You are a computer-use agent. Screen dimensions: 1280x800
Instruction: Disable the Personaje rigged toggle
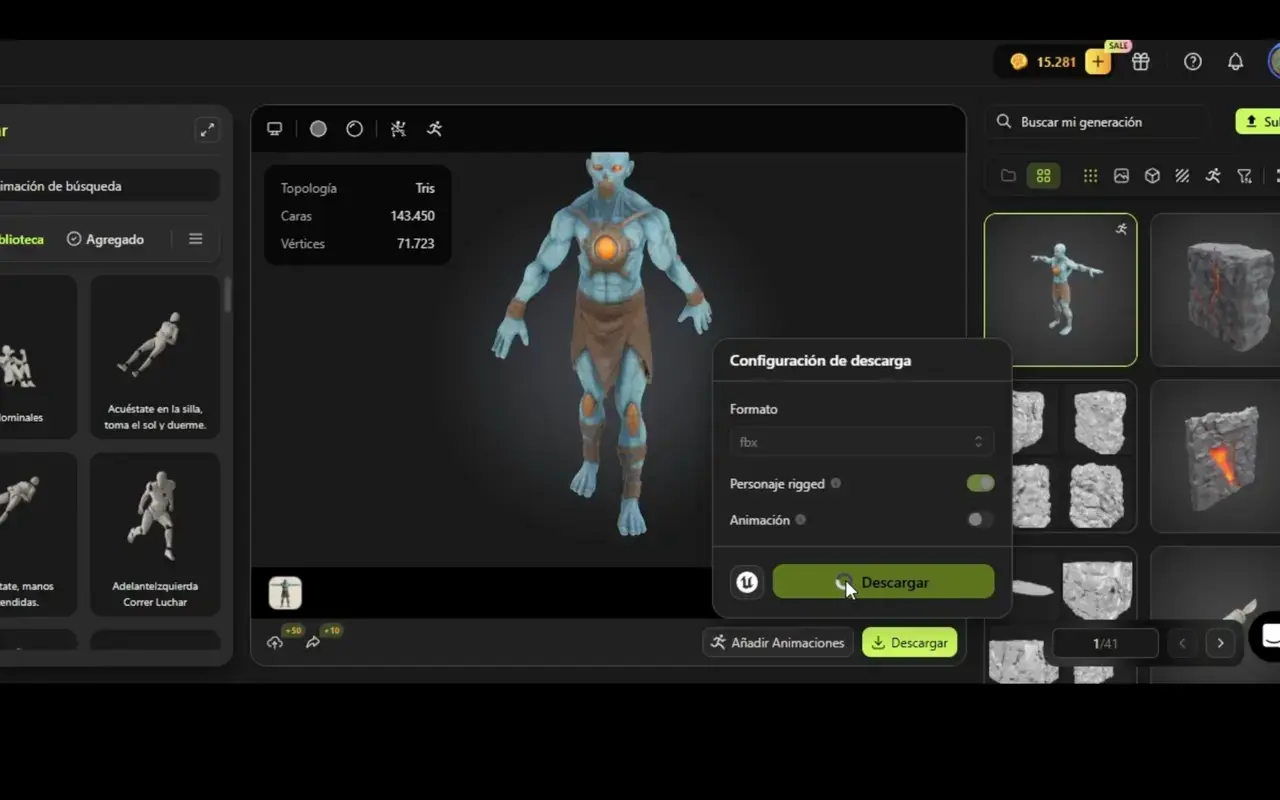point(979,483)
